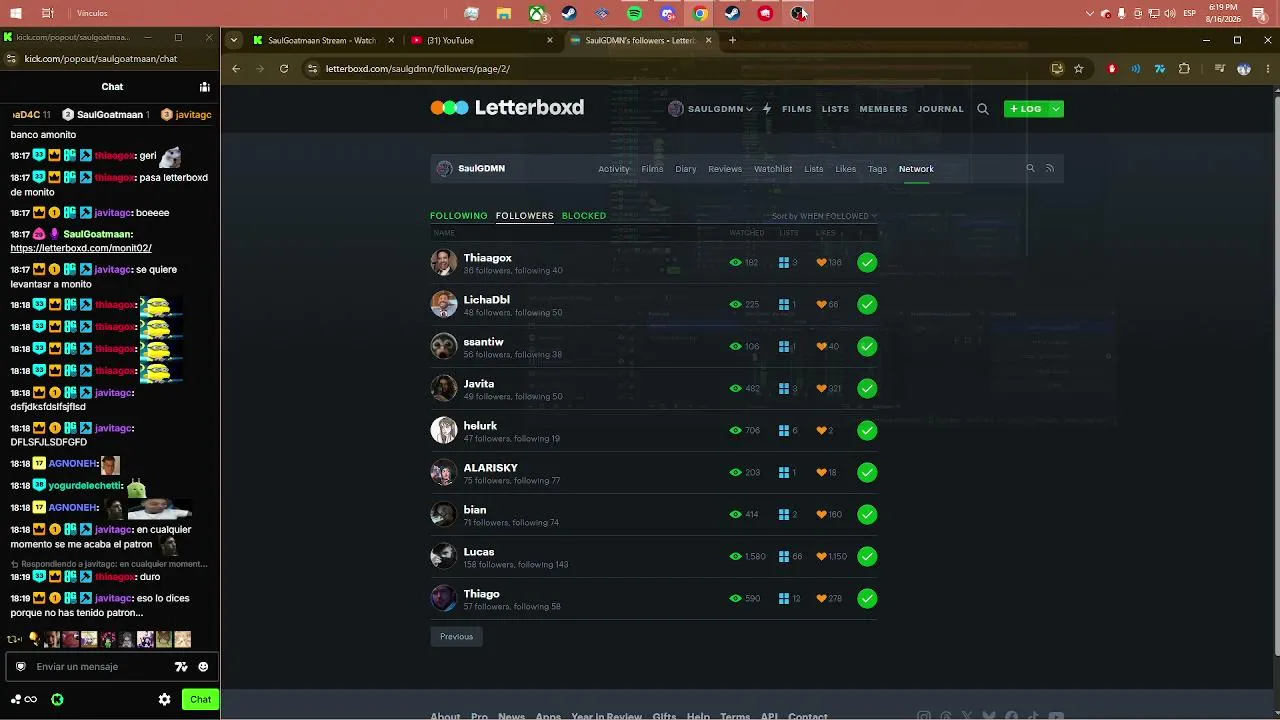Open Letterboxd Instagram footer icon
Image resolution: width=1280 pixels, height=720 pixels.
tap(924, 716)
